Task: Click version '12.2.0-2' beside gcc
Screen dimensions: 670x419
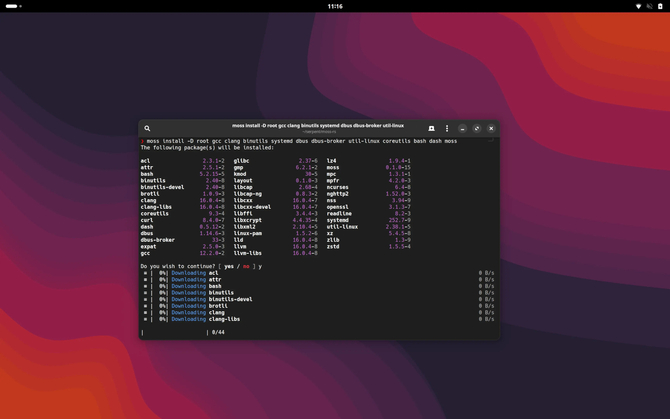Action: [x=212, y=253]
